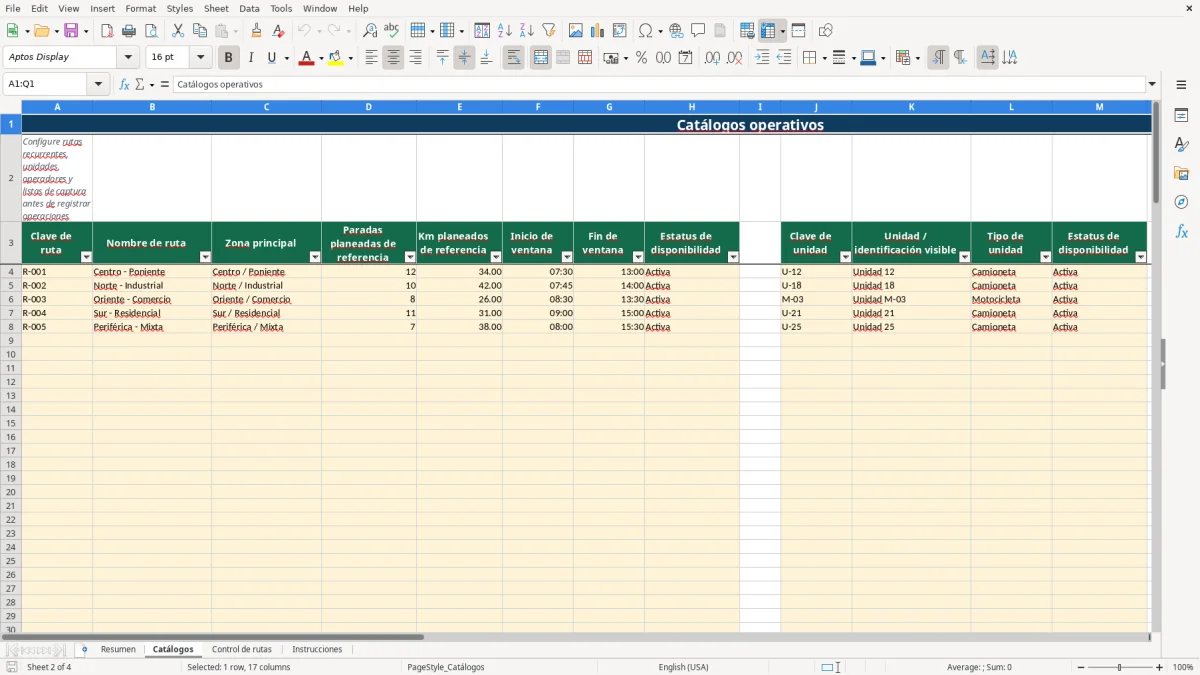Select column header D
The height and width of the screenshot is (675, 1200).
tap(369, 106)
